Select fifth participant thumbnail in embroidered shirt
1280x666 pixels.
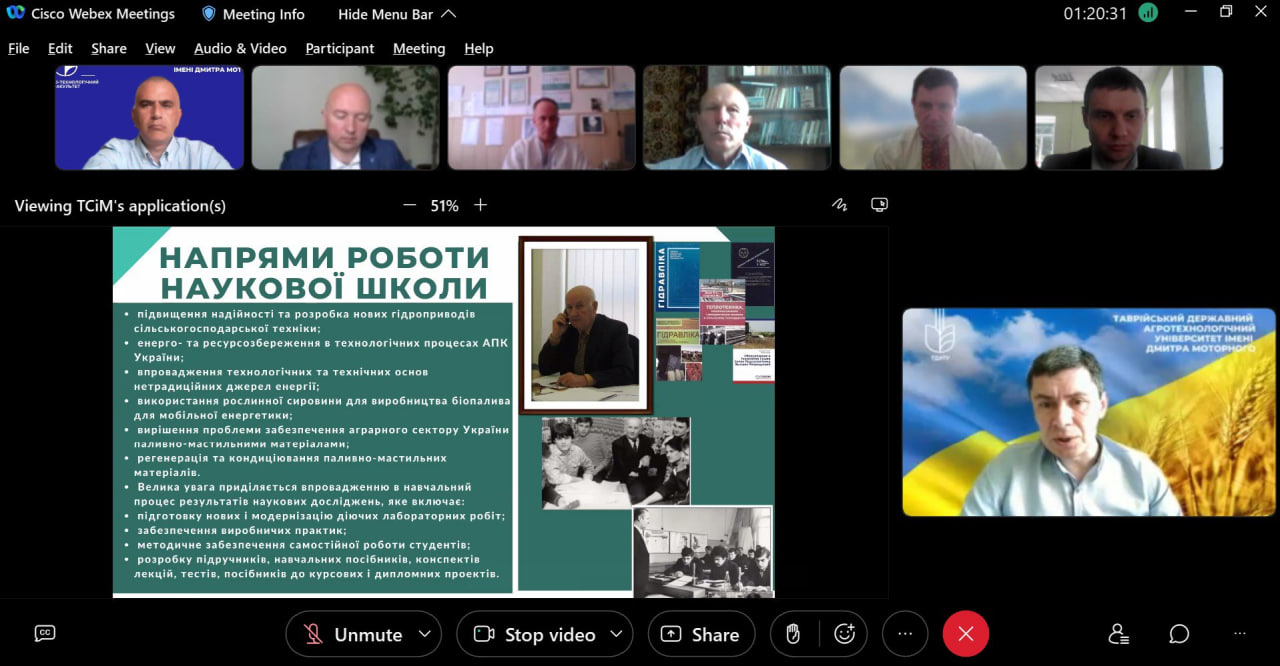pos(933,117)
